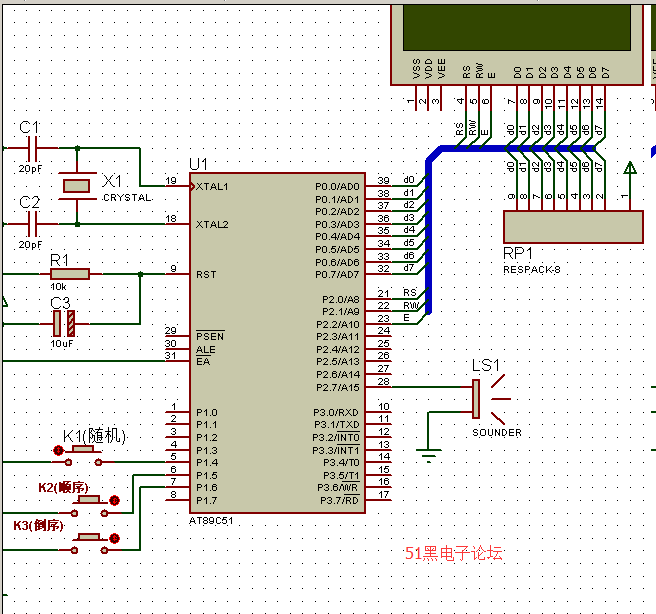Click the X1 reference label
Image resolution: width=656 pixels, height=614 pixels.
pyautogui.click(x=112, y=181)
